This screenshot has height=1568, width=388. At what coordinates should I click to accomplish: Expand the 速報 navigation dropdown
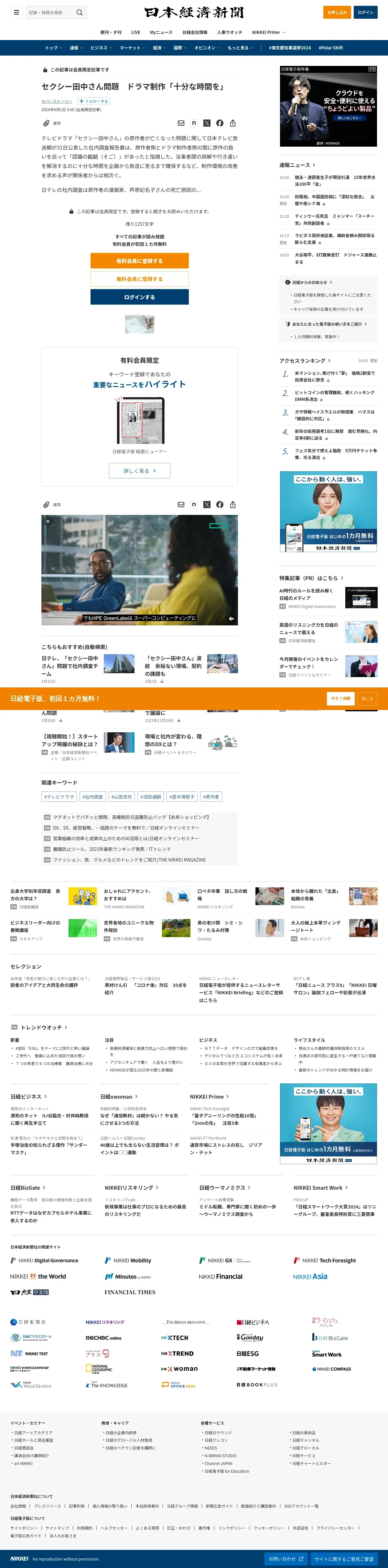(76, 47)
